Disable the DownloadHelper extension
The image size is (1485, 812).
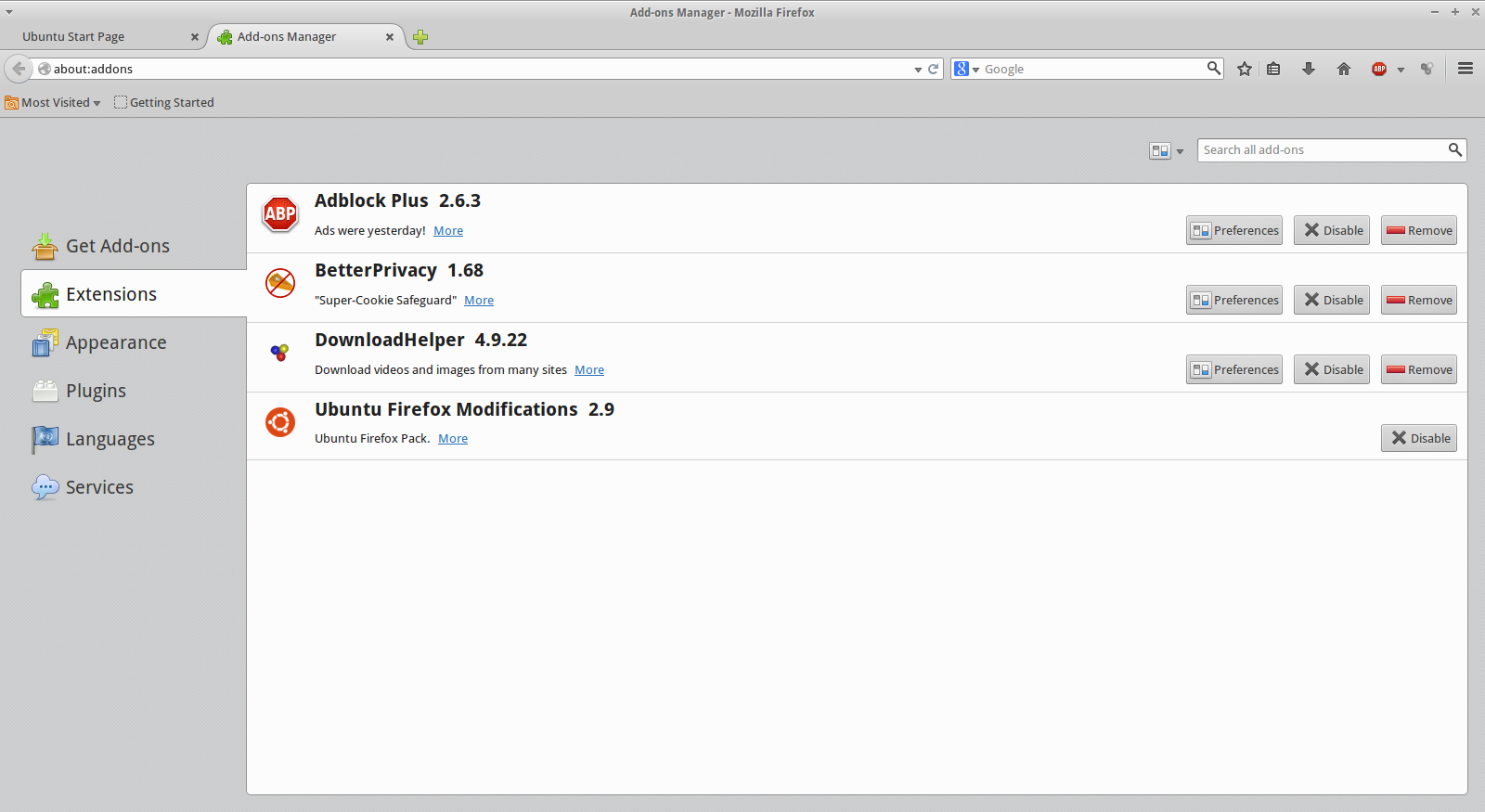coord(1332,369)
